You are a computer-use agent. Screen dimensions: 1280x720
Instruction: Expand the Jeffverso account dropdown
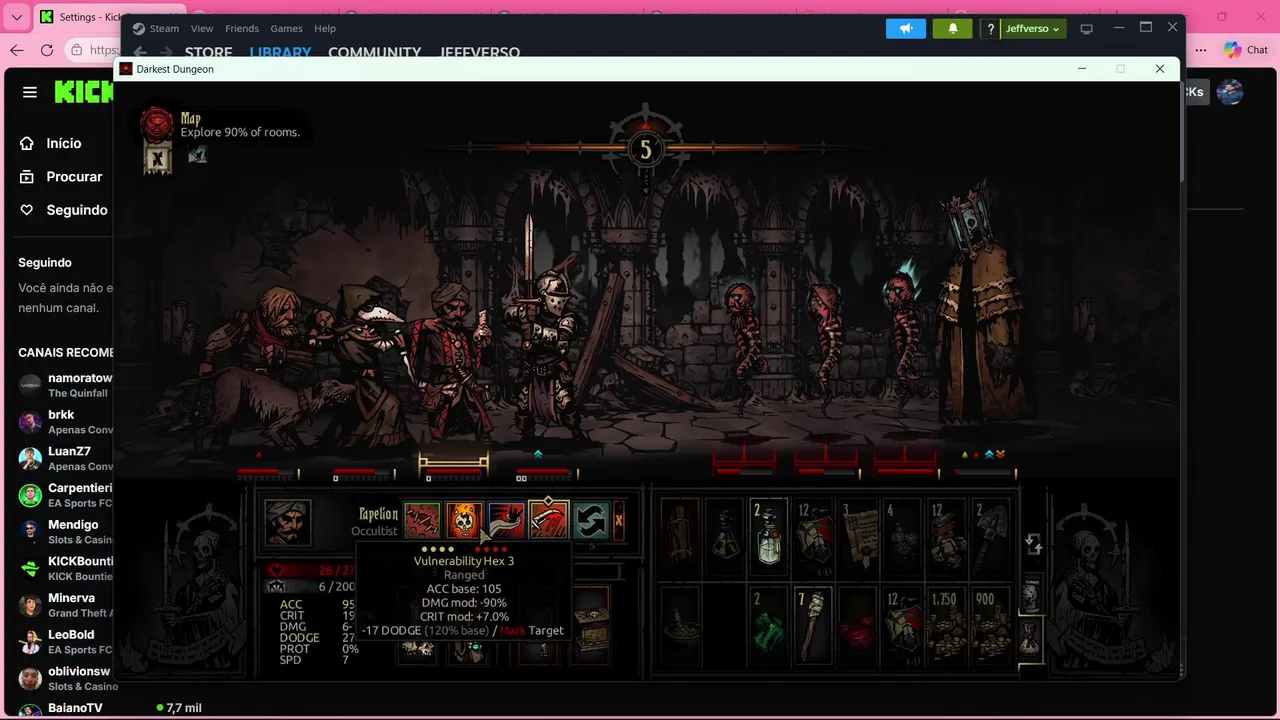click(1033, 28)
